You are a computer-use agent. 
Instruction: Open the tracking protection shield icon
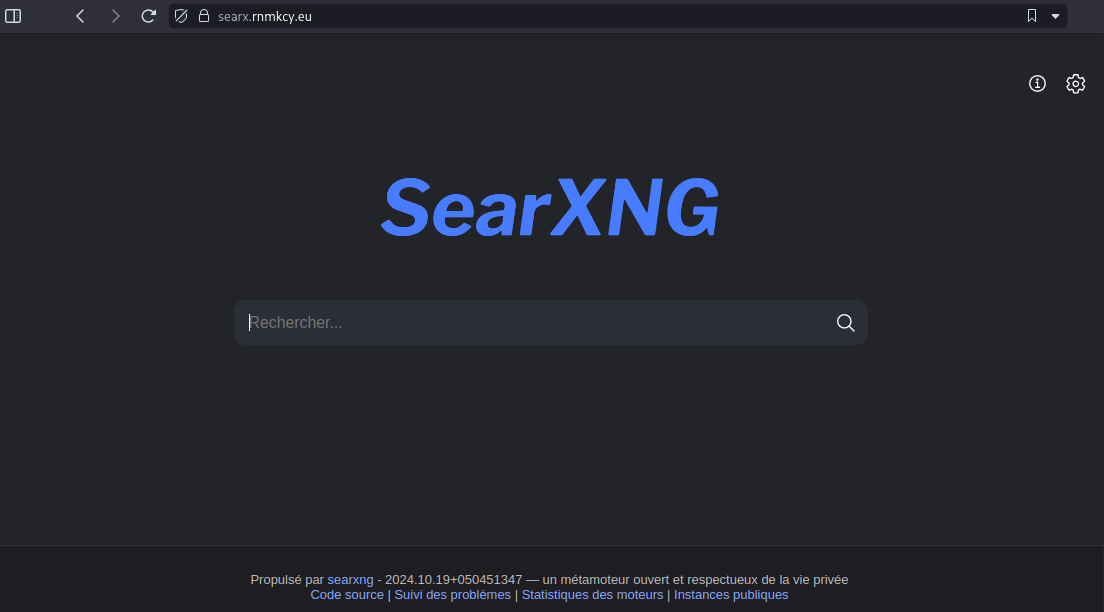[x=181, y=16]
